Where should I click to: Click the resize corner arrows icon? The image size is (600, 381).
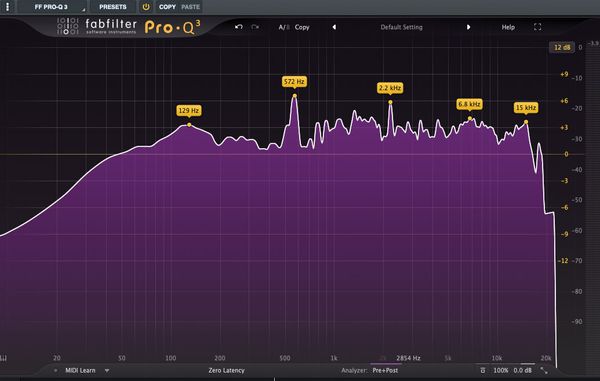click(544, 370)
